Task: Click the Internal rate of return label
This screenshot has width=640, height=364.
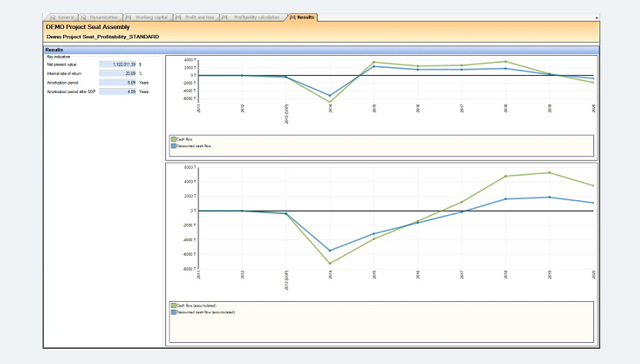Action: click(64, 73)
